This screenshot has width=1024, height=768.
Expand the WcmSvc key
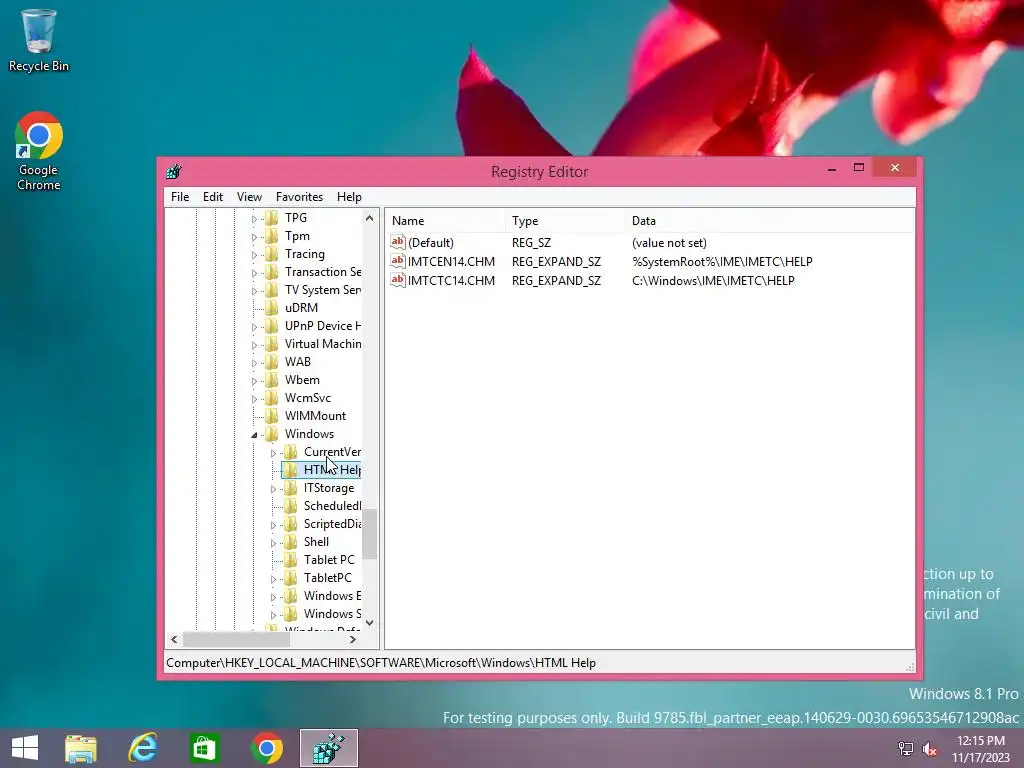[x=255, y=399]
